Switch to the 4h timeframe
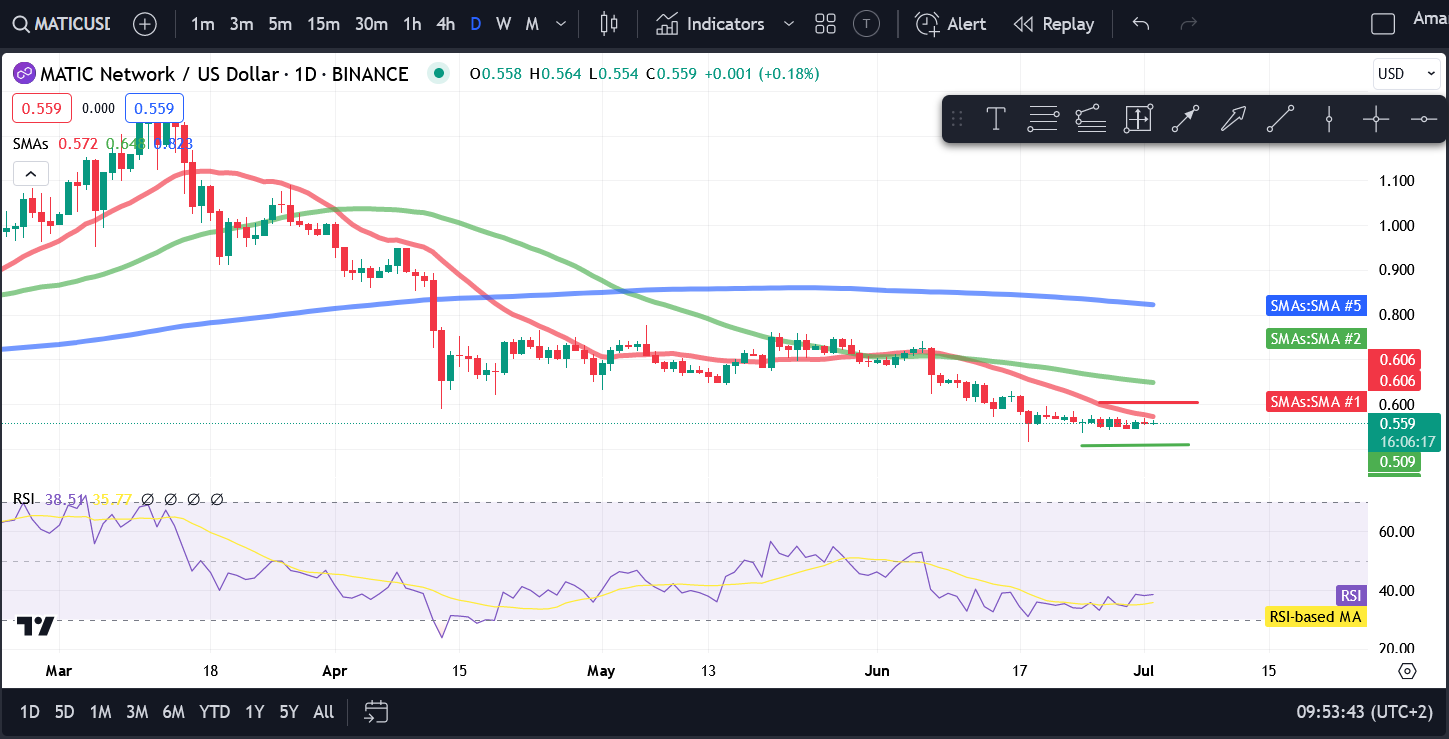The width and height of the screenshot is (1449, 739). (446, 24)
